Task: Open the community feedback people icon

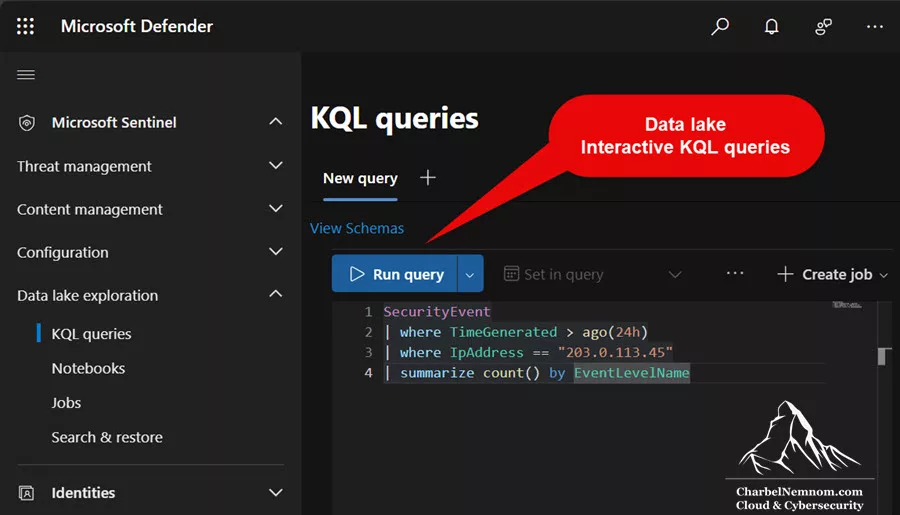Action: 824,26
